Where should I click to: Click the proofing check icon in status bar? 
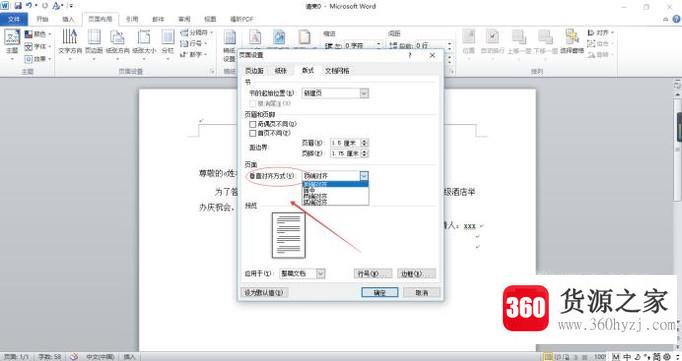pyautogui.click(x=74, y=357)
